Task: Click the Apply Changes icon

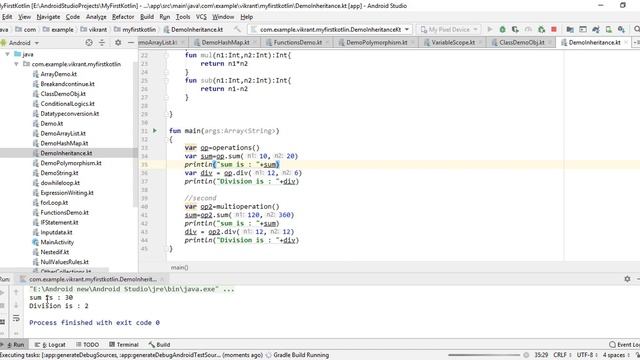Action: pyautogui.click(x=541, y=29)
